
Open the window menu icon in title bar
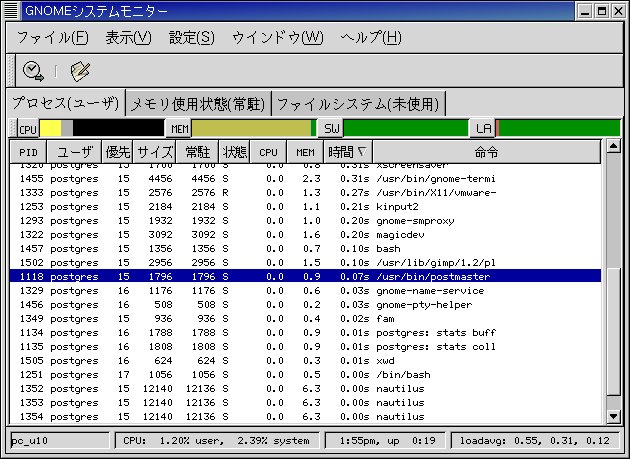tap(11, 10)
